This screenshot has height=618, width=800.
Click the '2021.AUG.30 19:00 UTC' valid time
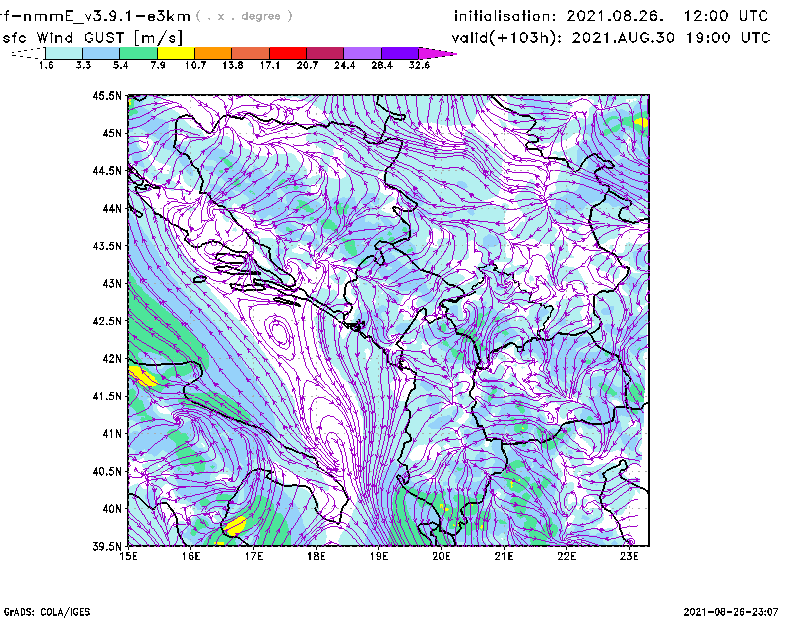[670, 38]
